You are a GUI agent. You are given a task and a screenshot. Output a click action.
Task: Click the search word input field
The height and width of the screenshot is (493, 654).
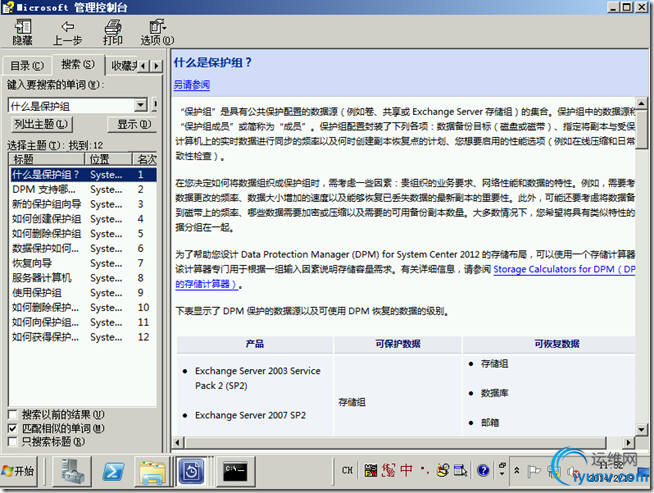pos(72,106)
